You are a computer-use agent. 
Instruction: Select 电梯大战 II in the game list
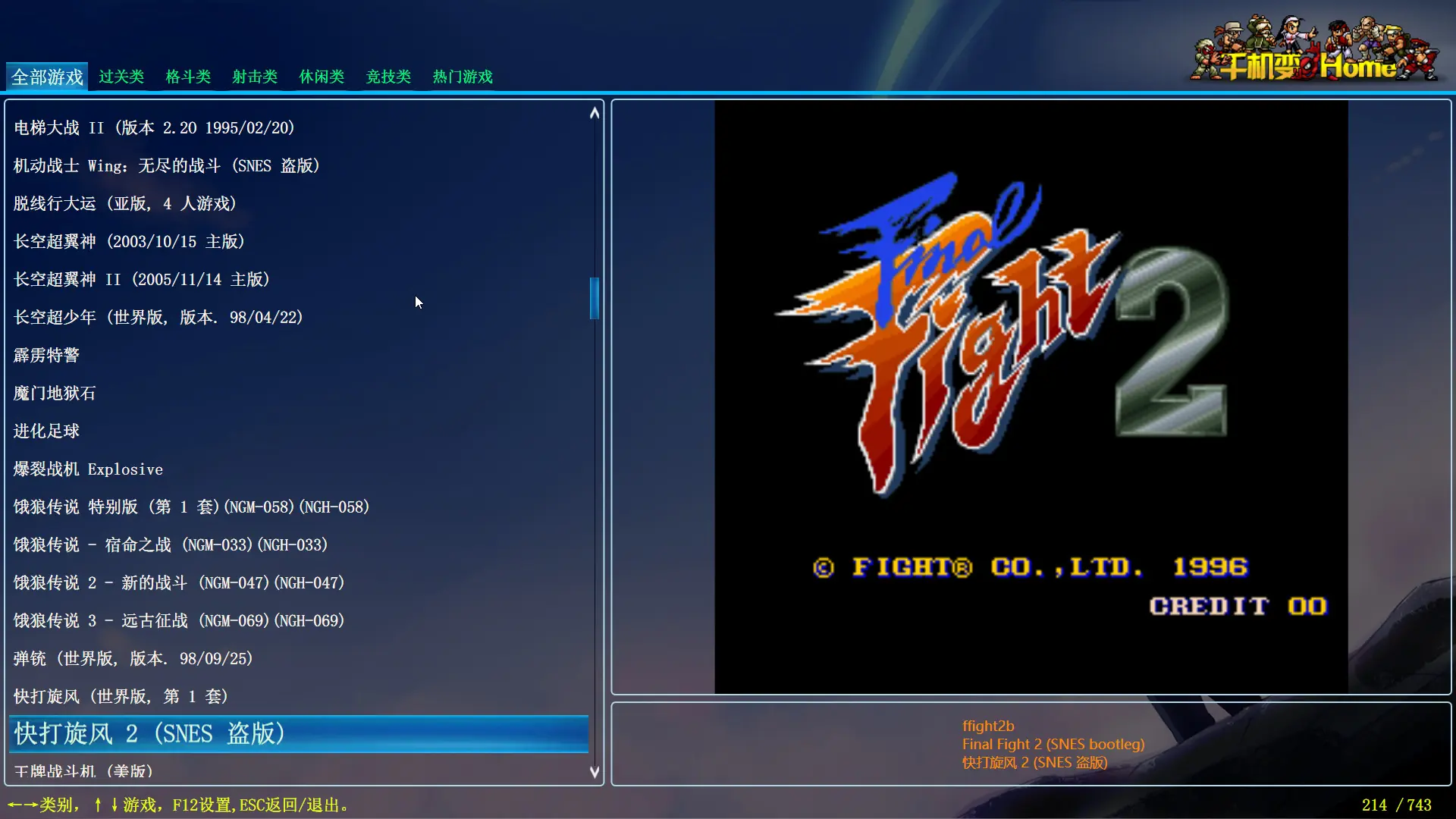point(154,127)
